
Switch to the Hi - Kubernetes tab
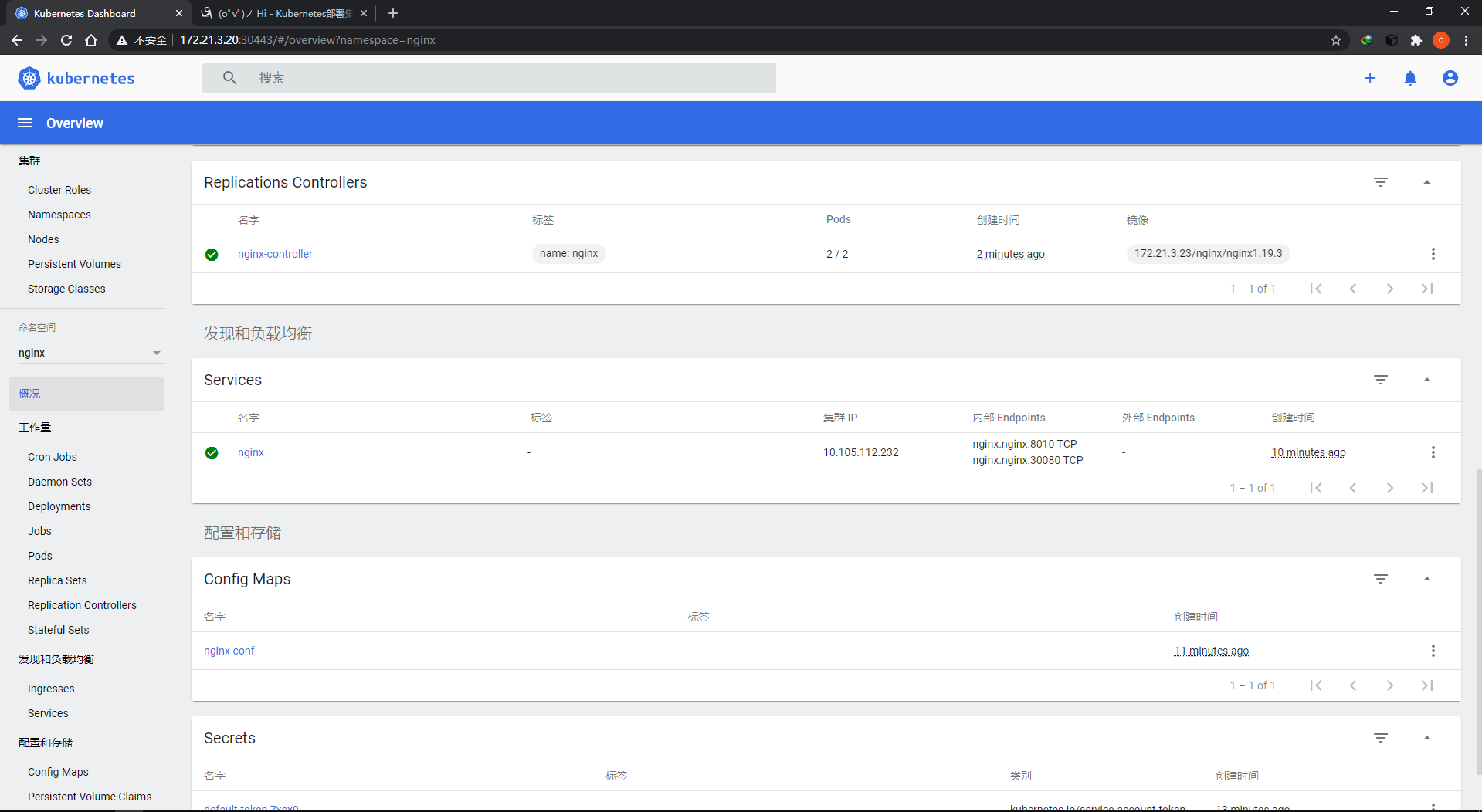point(283,13)
